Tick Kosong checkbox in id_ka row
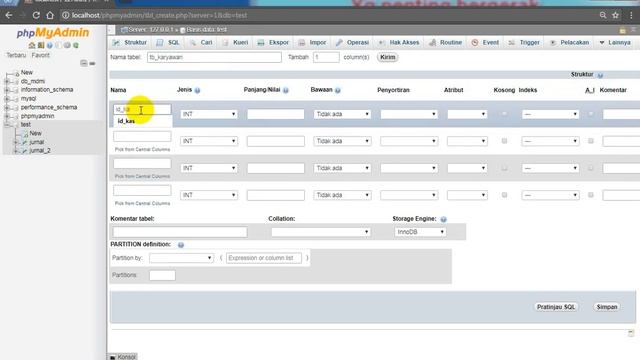Image resolution: width=640 pixels, height=360 pixels. point(504,114)
